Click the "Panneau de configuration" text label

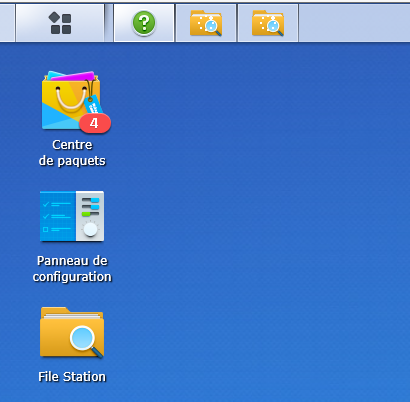coord(72,269)
